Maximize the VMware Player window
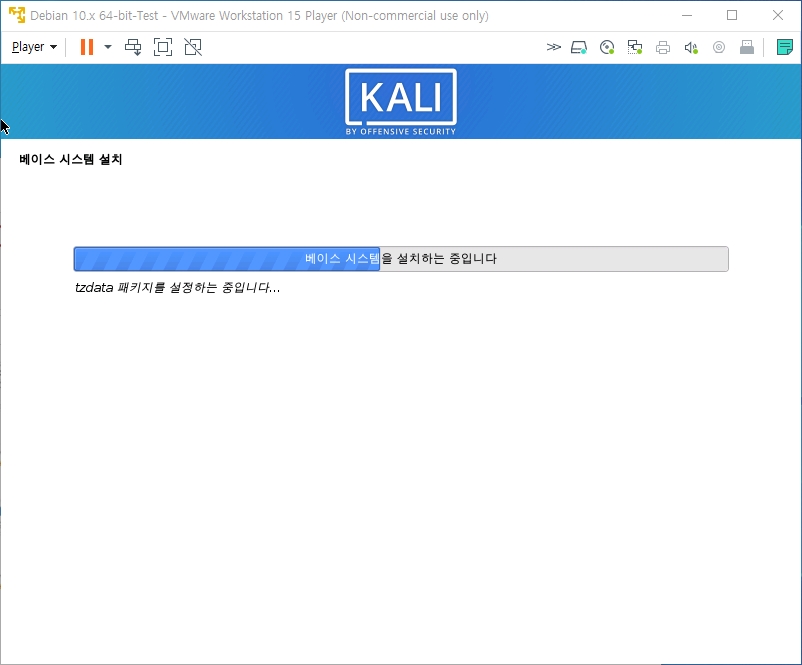Viewport: 802px width, 665px height. (732, 15)
